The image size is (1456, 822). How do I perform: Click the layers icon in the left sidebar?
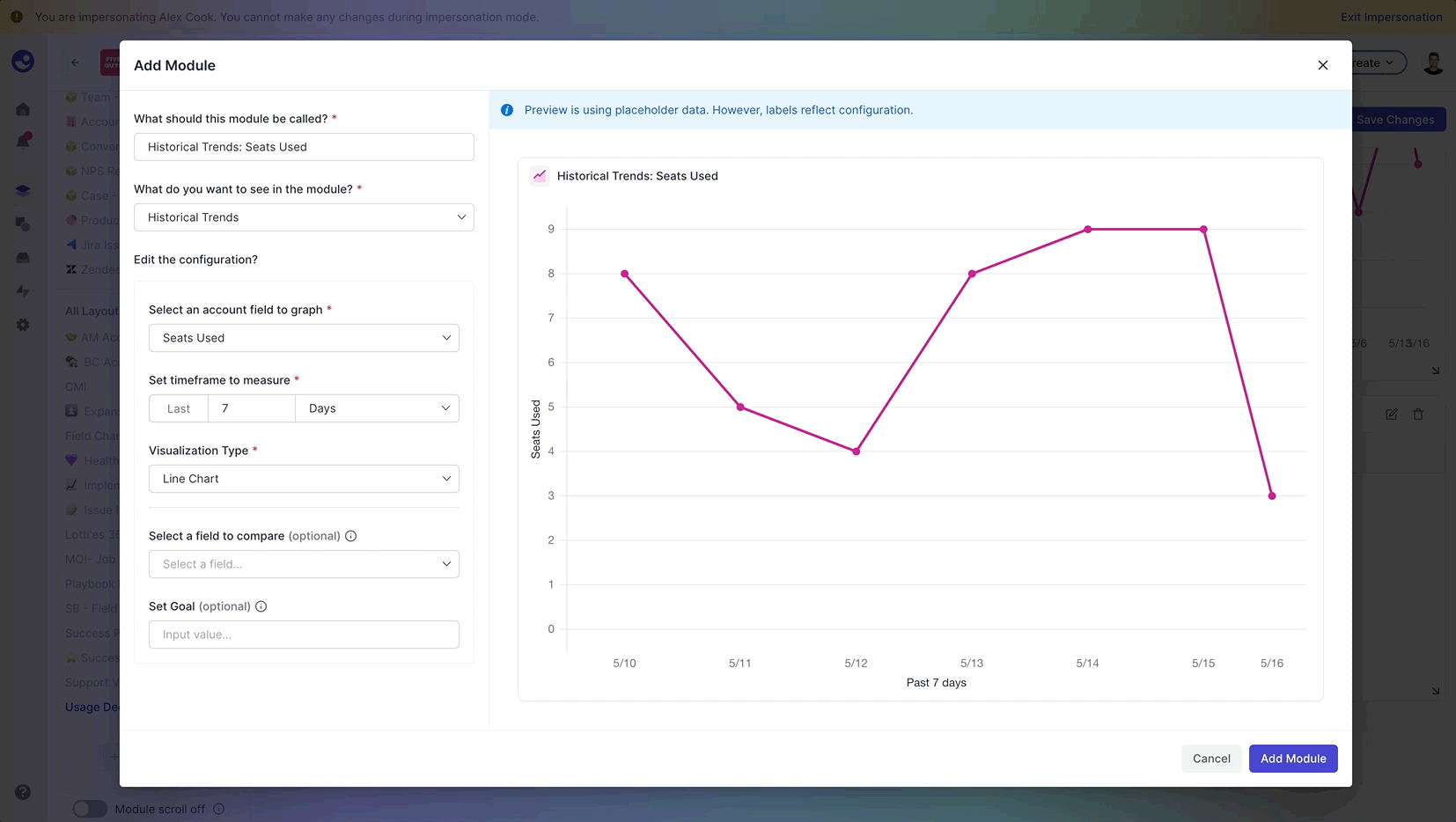pos(23,190)
